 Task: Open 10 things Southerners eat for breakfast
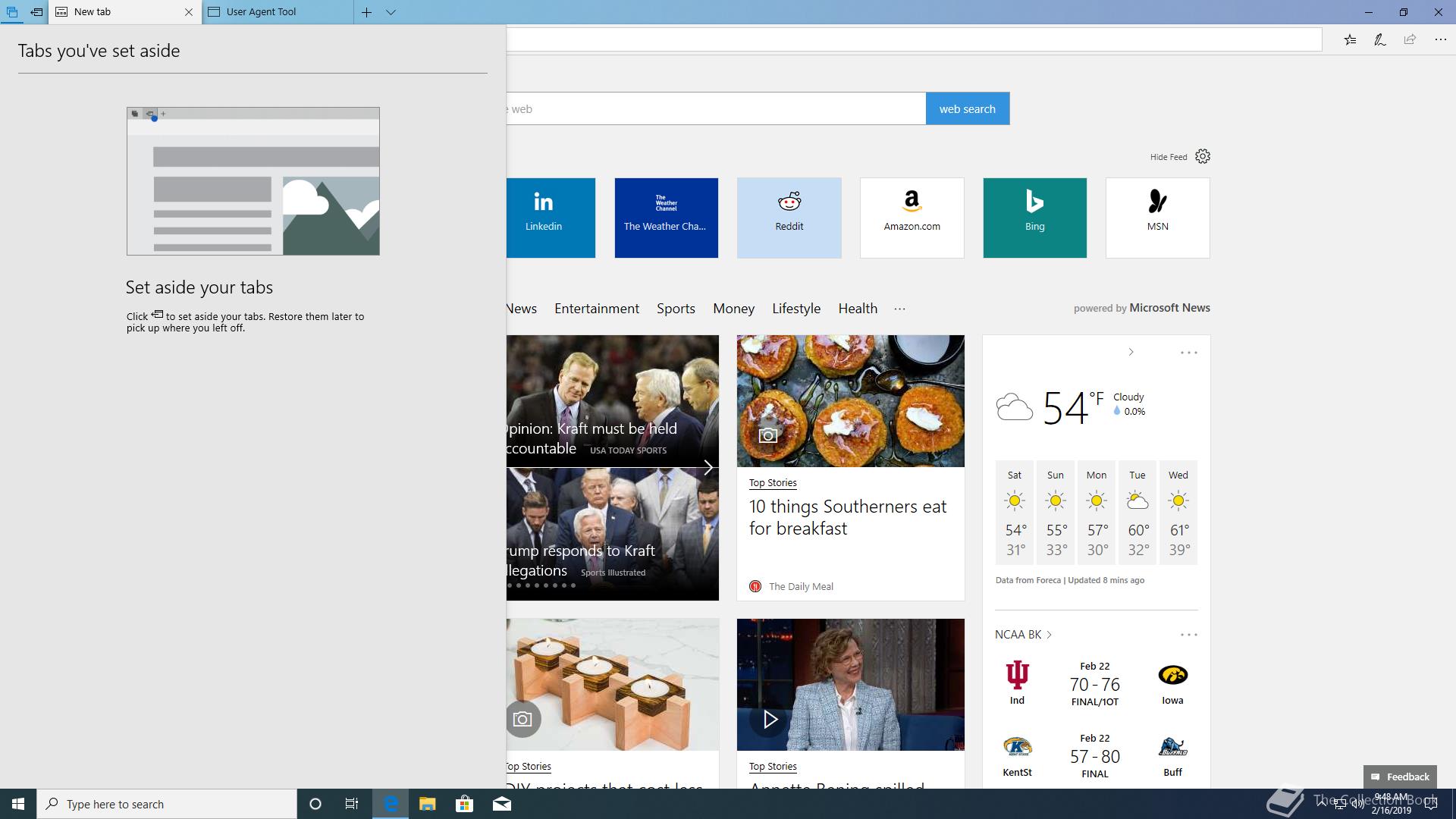coord(848,517)
